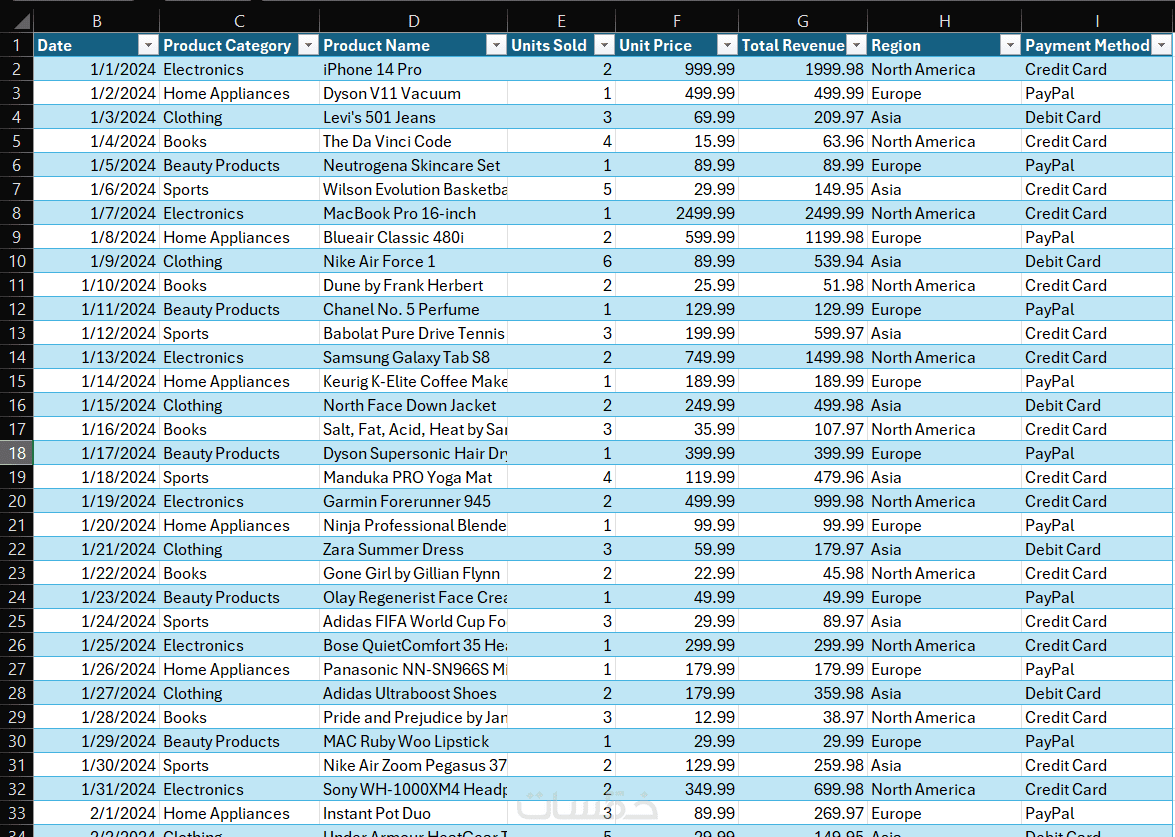Select unit price 15.99 cell
This screenshot has height=837, width=1175.
coord(677,142)
